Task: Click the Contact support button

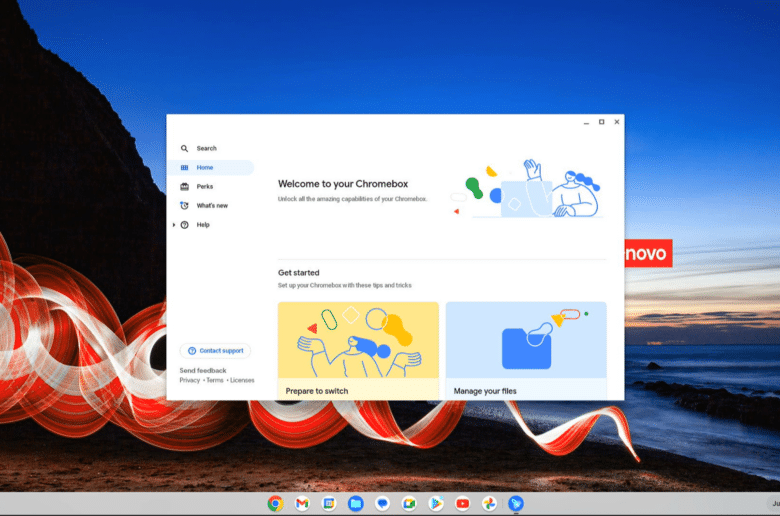Action: point(215,351)
